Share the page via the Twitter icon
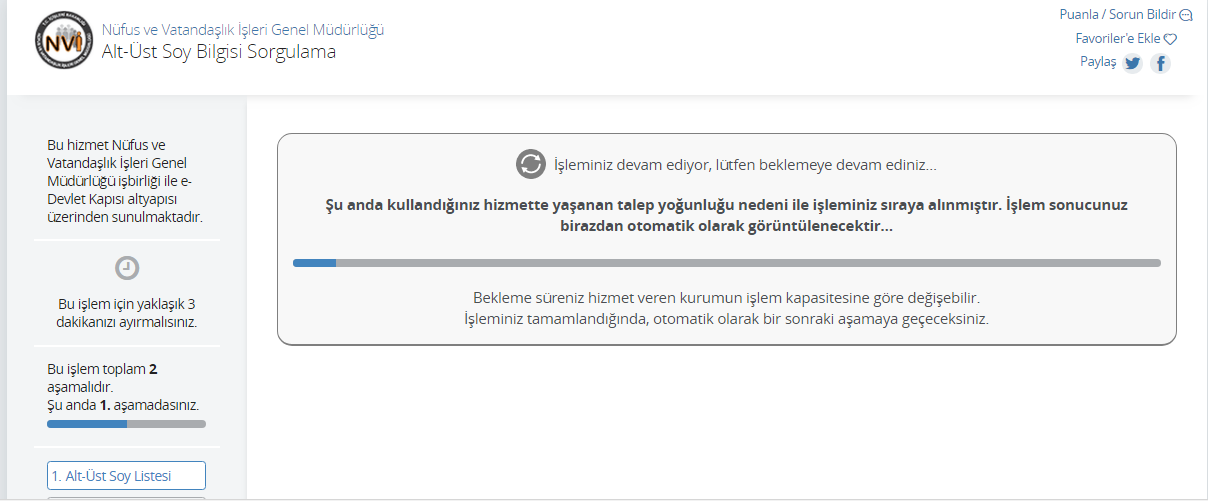Viewport: 1208px width, 501px height. [1132, 63]
